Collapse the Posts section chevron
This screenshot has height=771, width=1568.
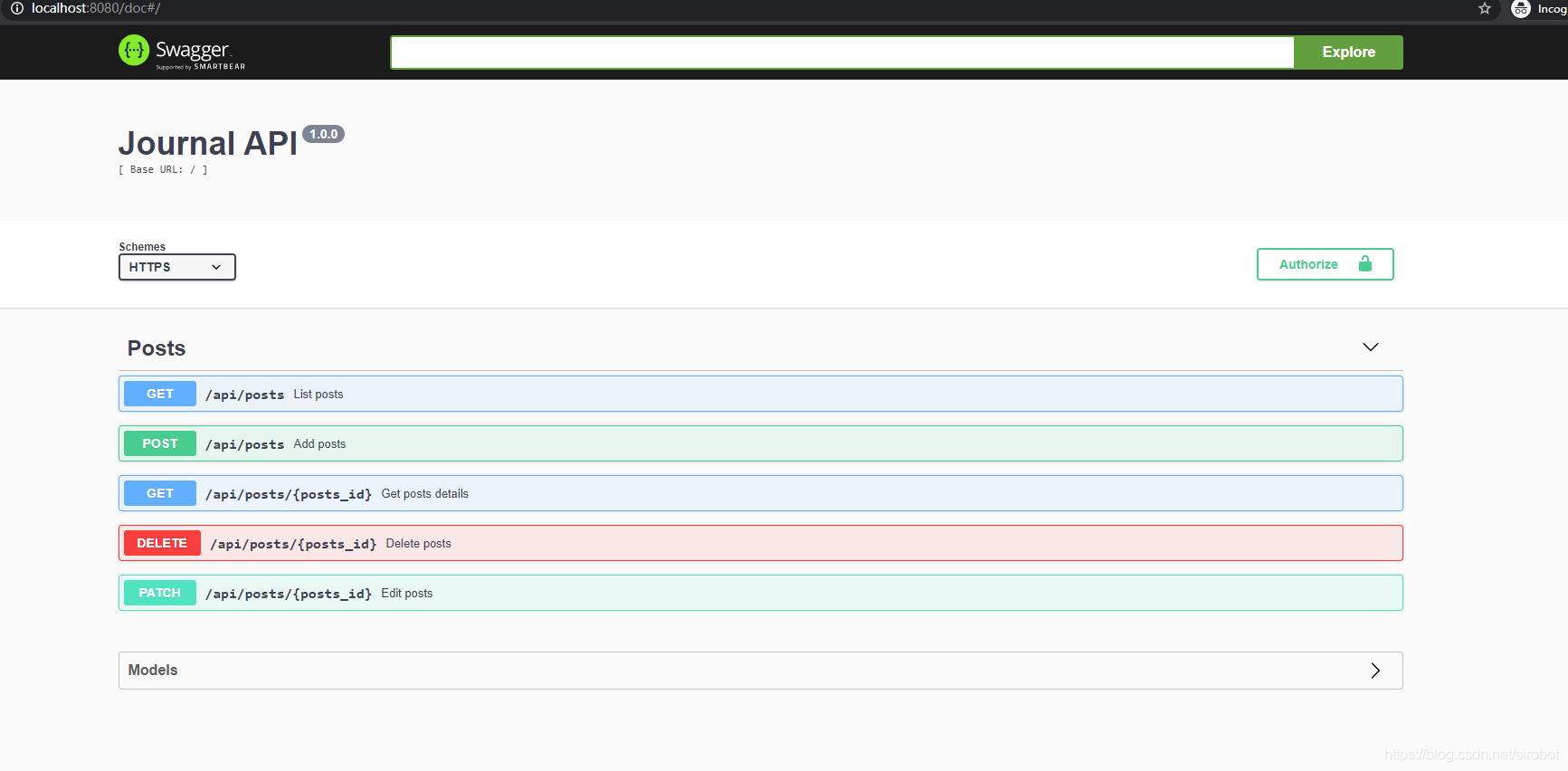(x=1371, y=347)
